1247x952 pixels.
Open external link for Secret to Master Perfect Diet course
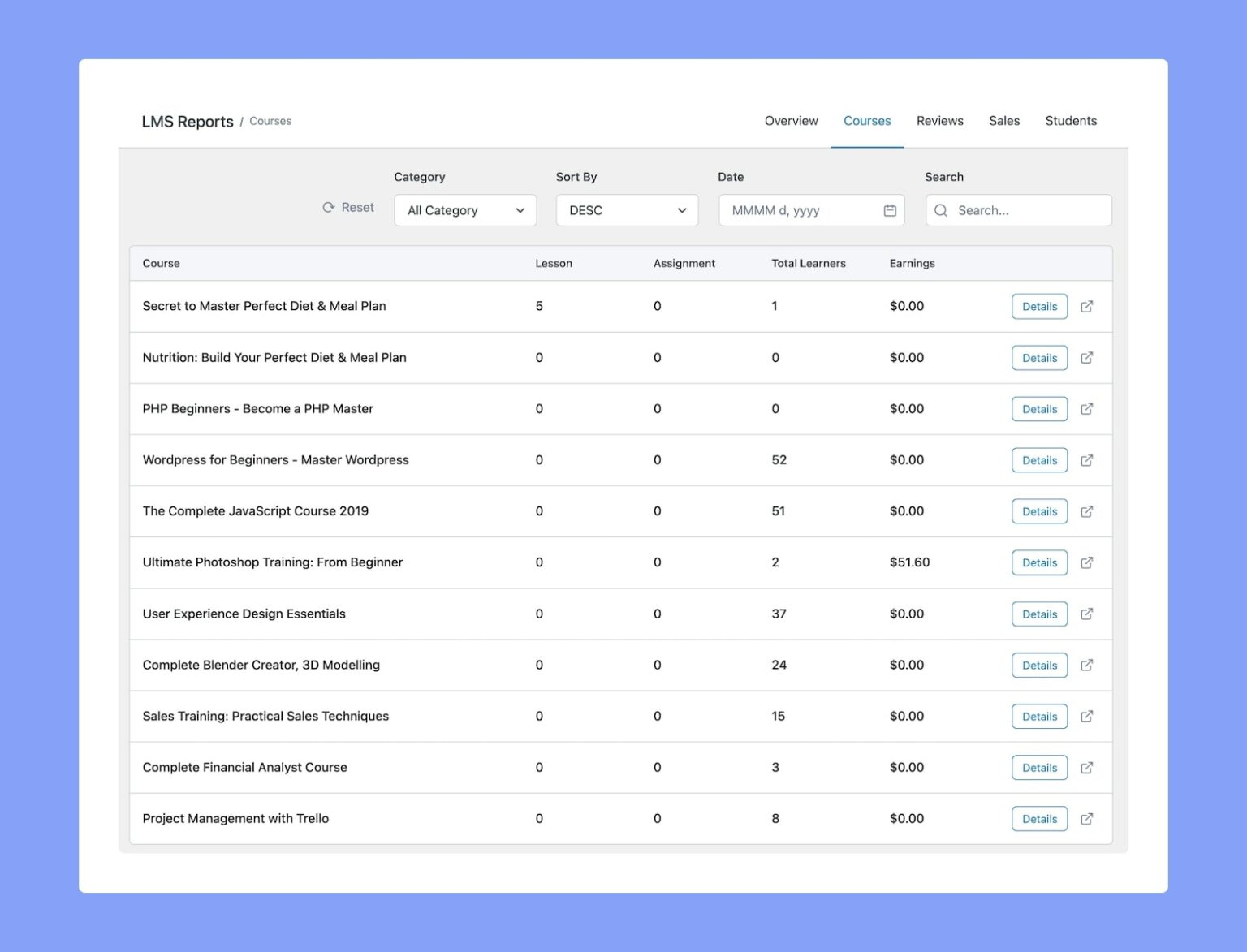pyautogui.click(x=1086, y=306)
